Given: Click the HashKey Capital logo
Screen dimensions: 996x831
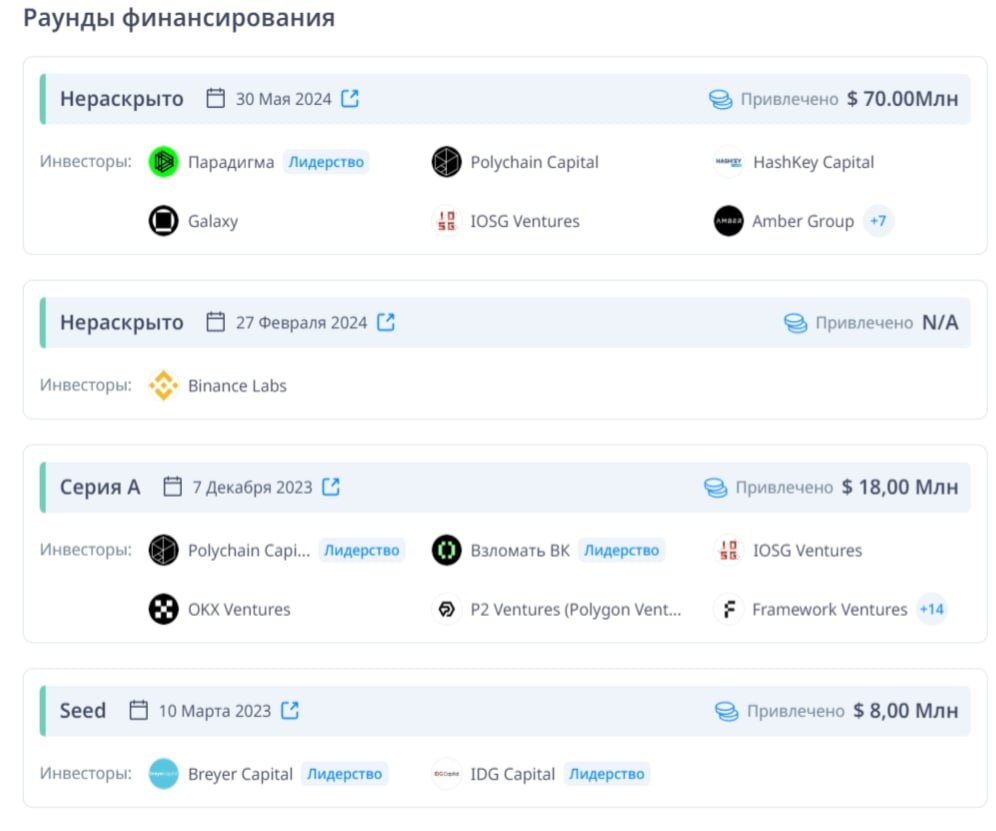Looking at the screenshot, I should point(729,162).
